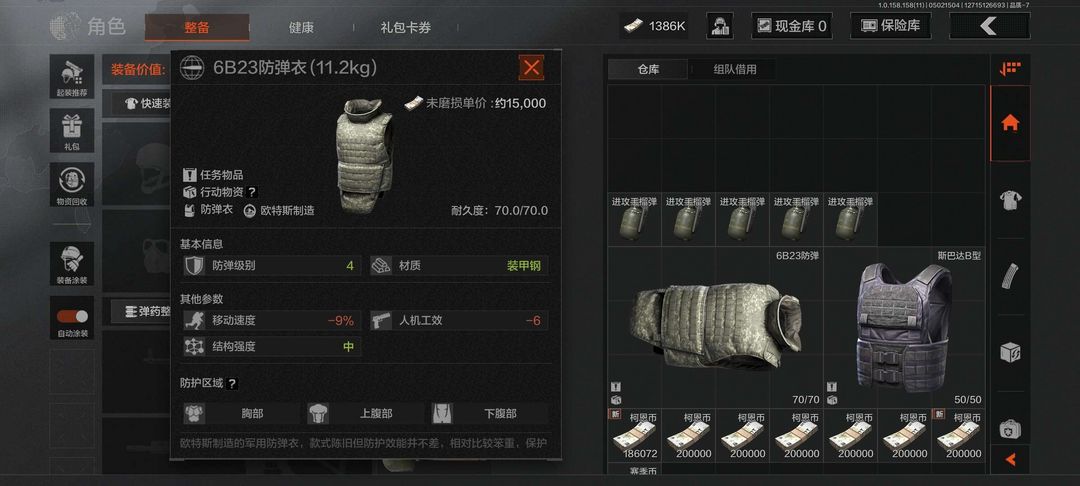Open the storage sort icon at top right
This screenshot has width=1080, height=486.
(1010, 69)
